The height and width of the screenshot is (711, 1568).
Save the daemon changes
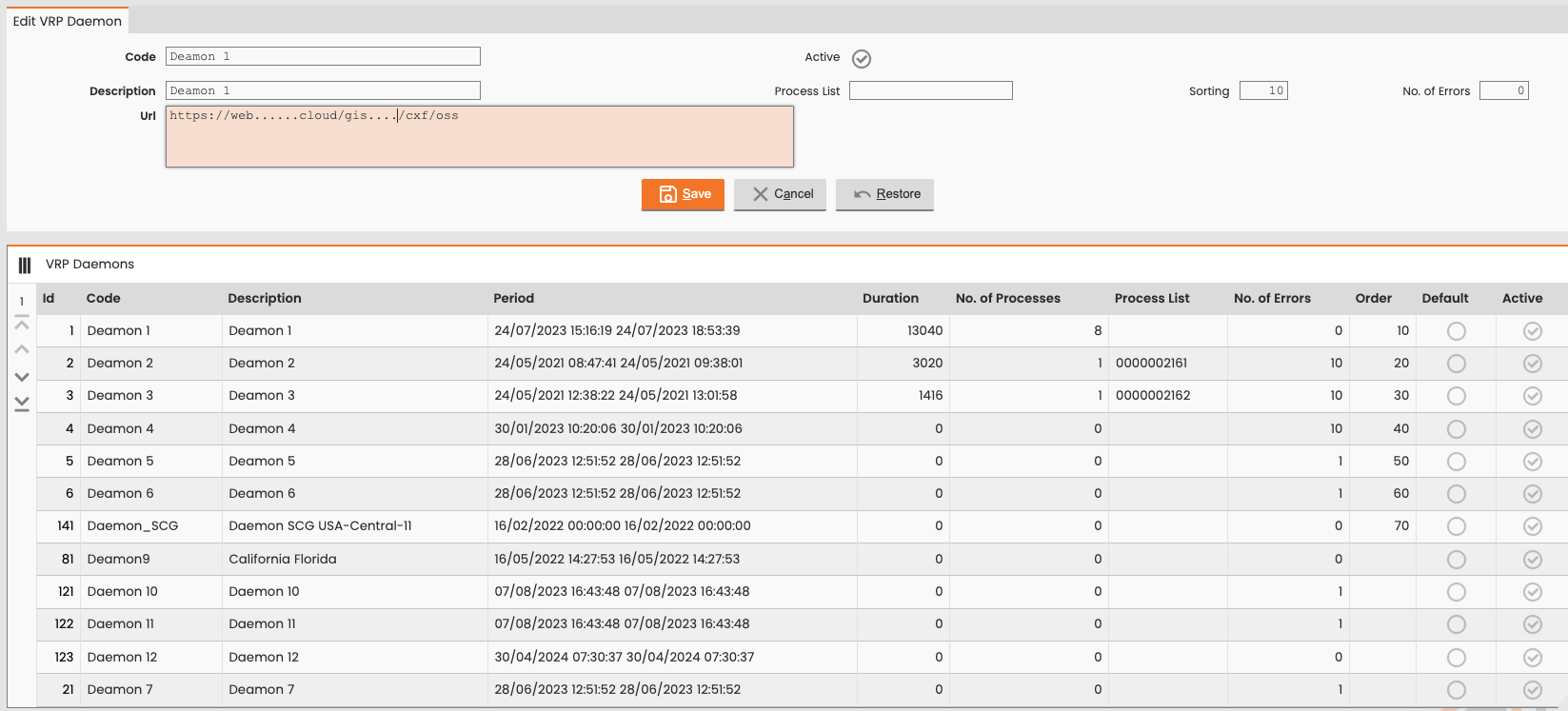point(683,194)
